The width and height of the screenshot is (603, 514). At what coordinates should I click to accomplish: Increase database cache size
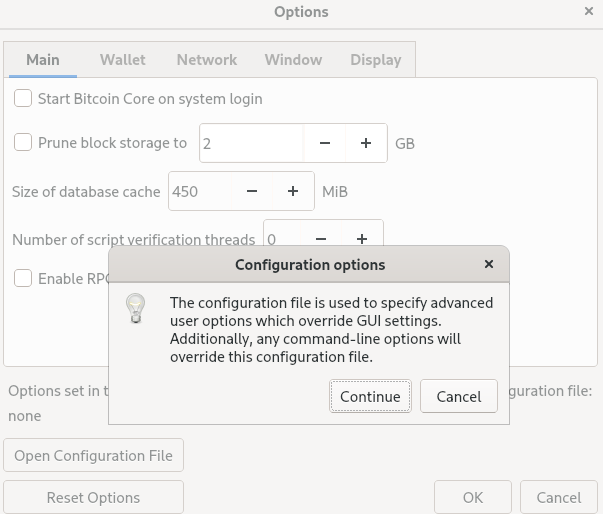pyautogui.click(x=293, y=191)
